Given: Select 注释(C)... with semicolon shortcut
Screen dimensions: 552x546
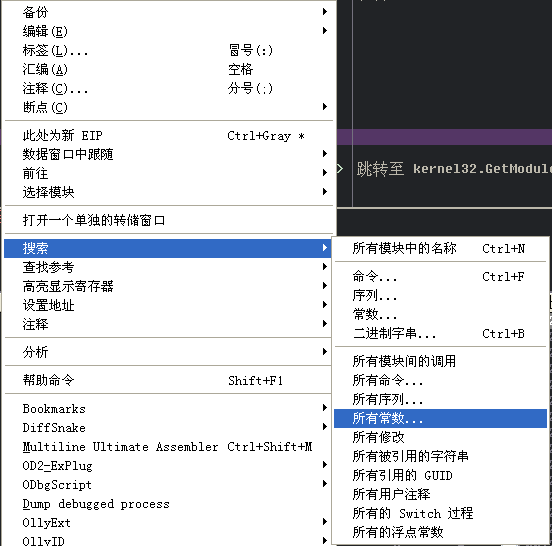Looking at the screenshot, I should (168, 88).
